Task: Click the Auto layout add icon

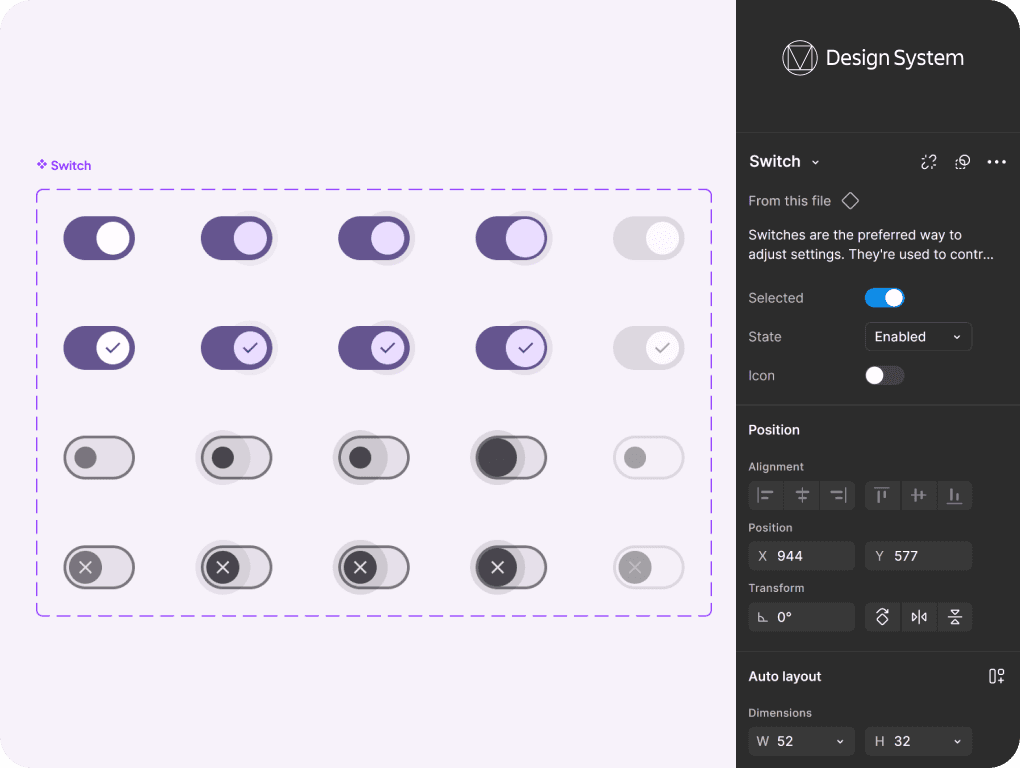Action: coord(997,676)
